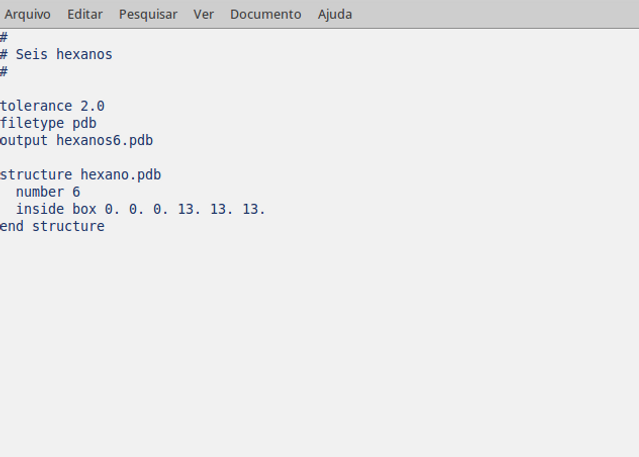Click the word inside in box line
639x457 pixels.
click(x=40, y=209)
